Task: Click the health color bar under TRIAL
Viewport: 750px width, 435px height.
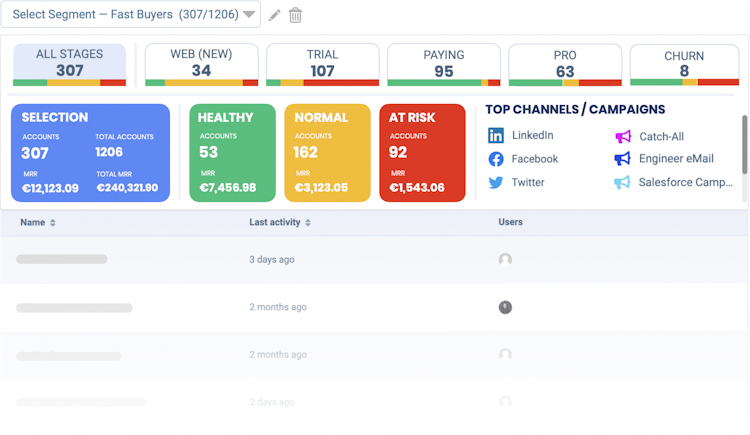Action: (x=322, y=83)
